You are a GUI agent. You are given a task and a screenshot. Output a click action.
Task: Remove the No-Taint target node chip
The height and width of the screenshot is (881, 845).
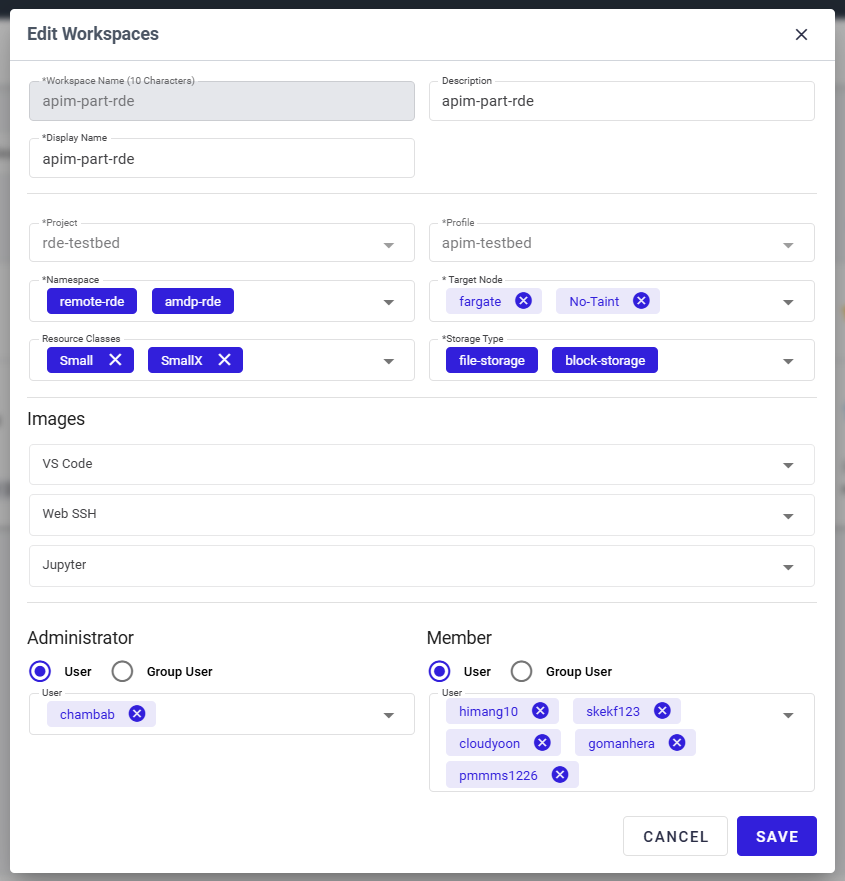[x=641, y=301]
